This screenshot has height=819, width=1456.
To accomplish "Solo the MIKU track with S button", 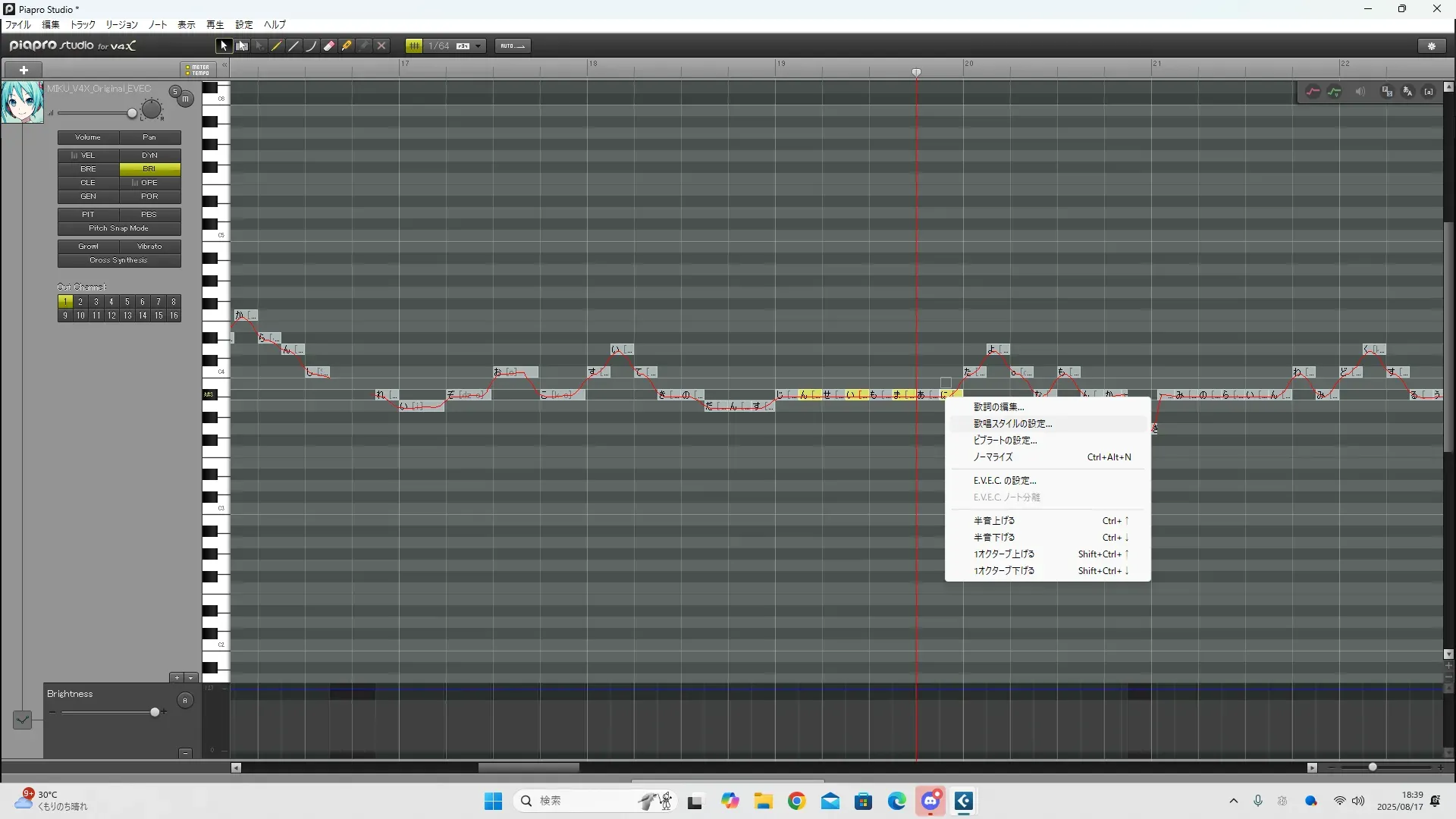I will tap(175, 91).
